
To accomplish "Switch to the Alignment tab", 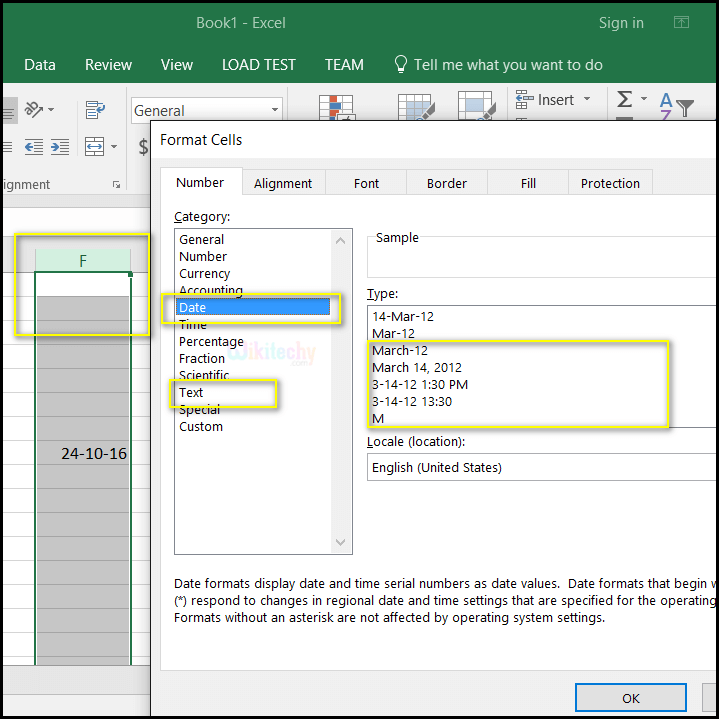I will pos(283,183).
